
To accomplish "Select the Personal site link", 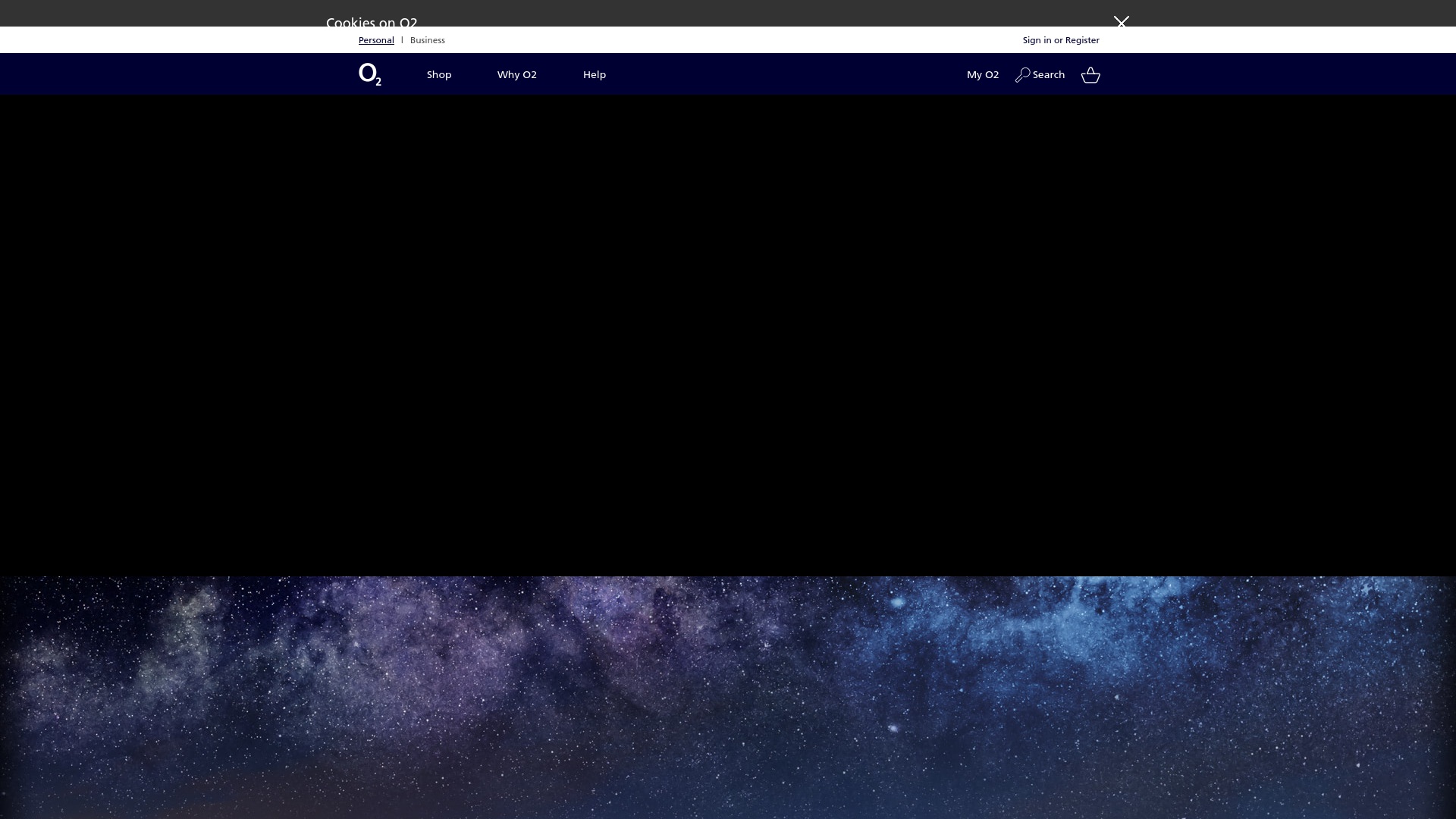I will click(x=376, y=40).
